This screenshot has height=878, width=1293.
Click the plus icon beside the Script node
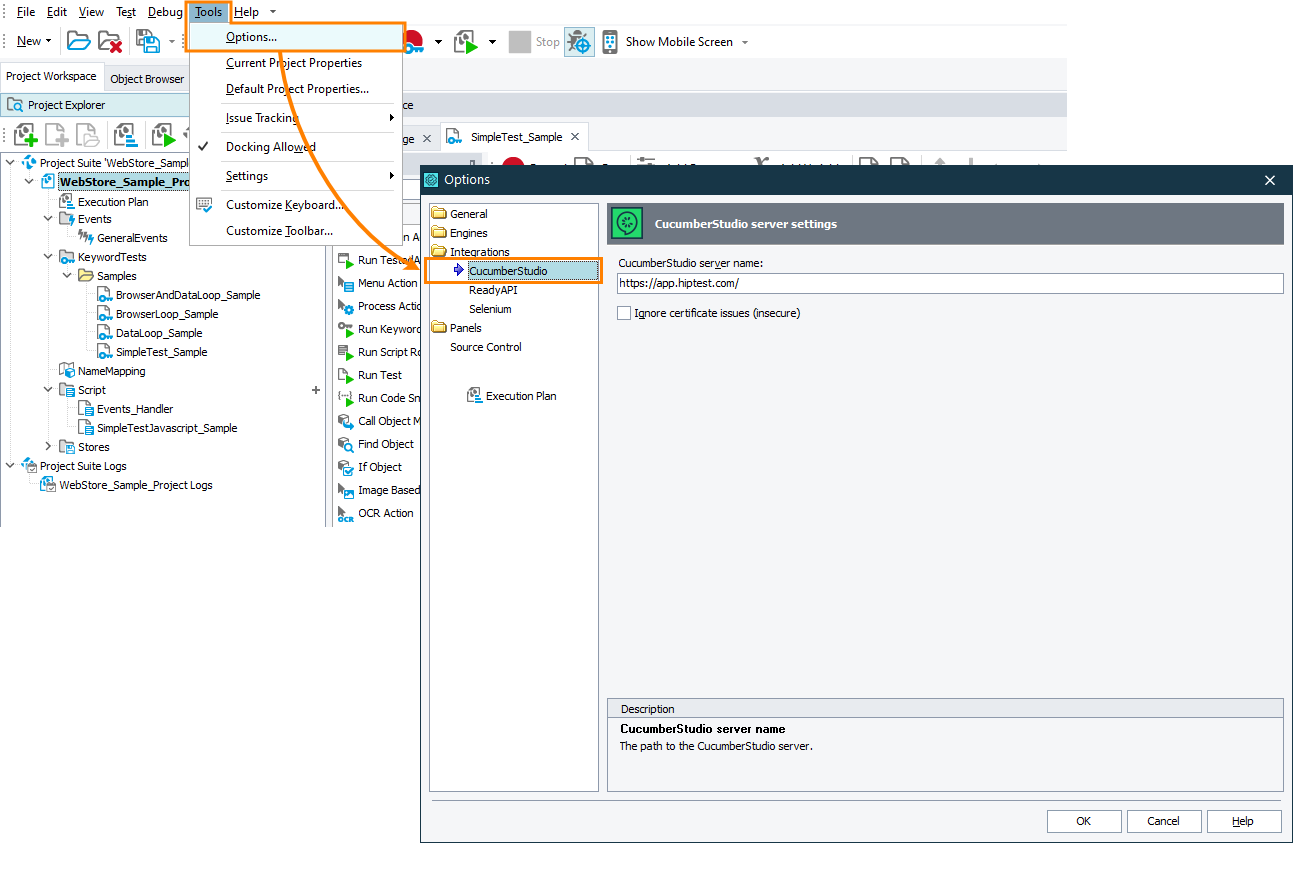click(x=316, y=390)
